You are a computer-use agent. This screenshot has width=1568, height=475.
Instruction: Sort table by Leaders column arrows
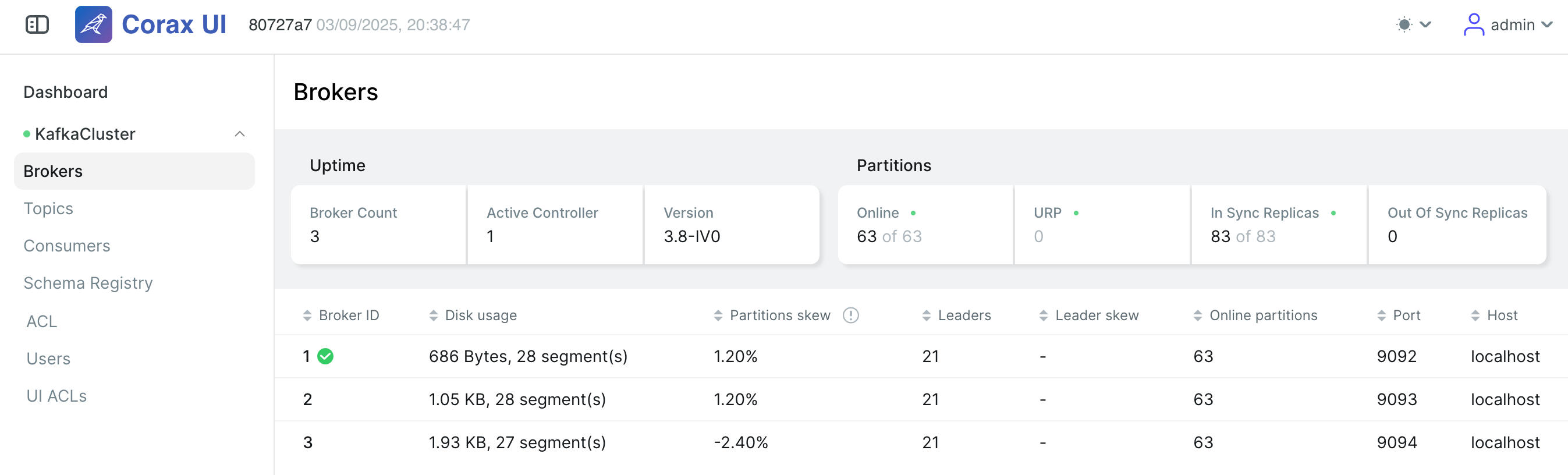[927, 316]
